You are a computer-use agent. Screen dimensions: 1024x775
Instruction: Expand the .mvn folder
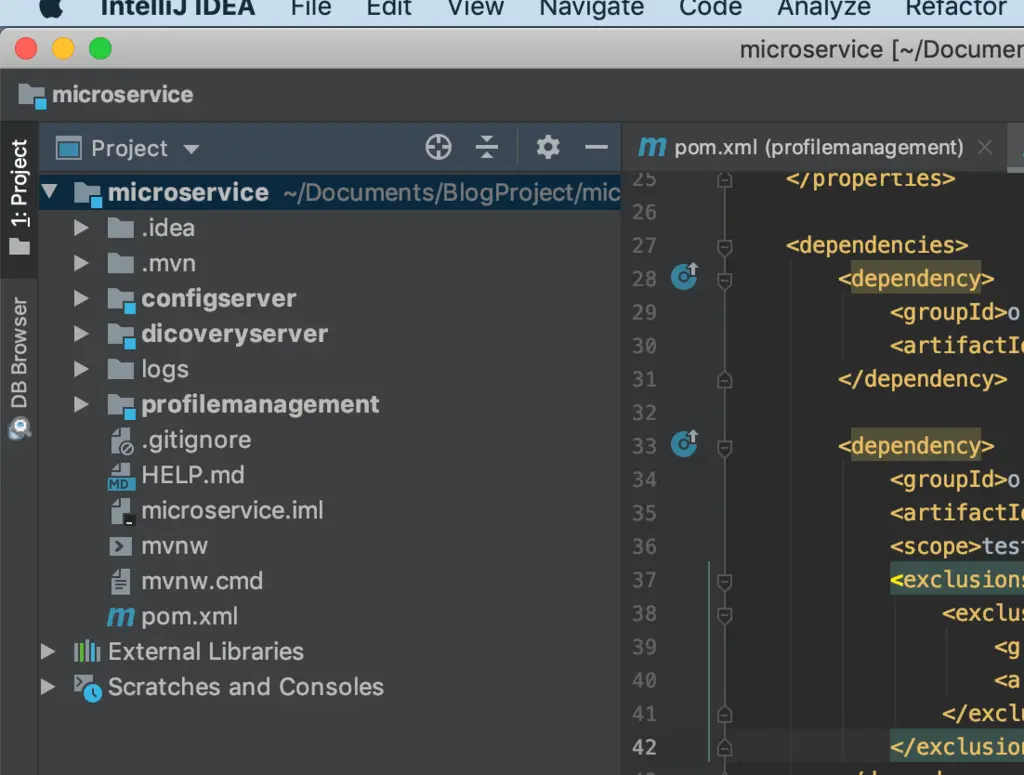(81, 263)
